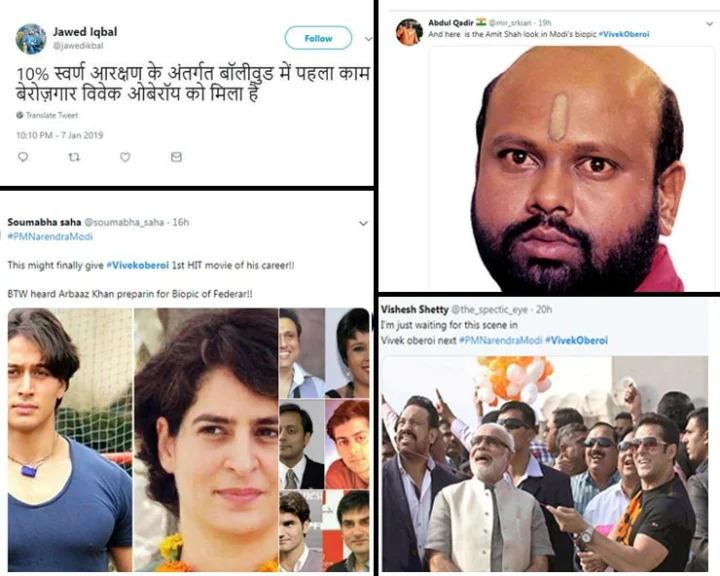Click the @jawedikbal handle
Screen dimensions: 720x576
click(x=78, y=45)
